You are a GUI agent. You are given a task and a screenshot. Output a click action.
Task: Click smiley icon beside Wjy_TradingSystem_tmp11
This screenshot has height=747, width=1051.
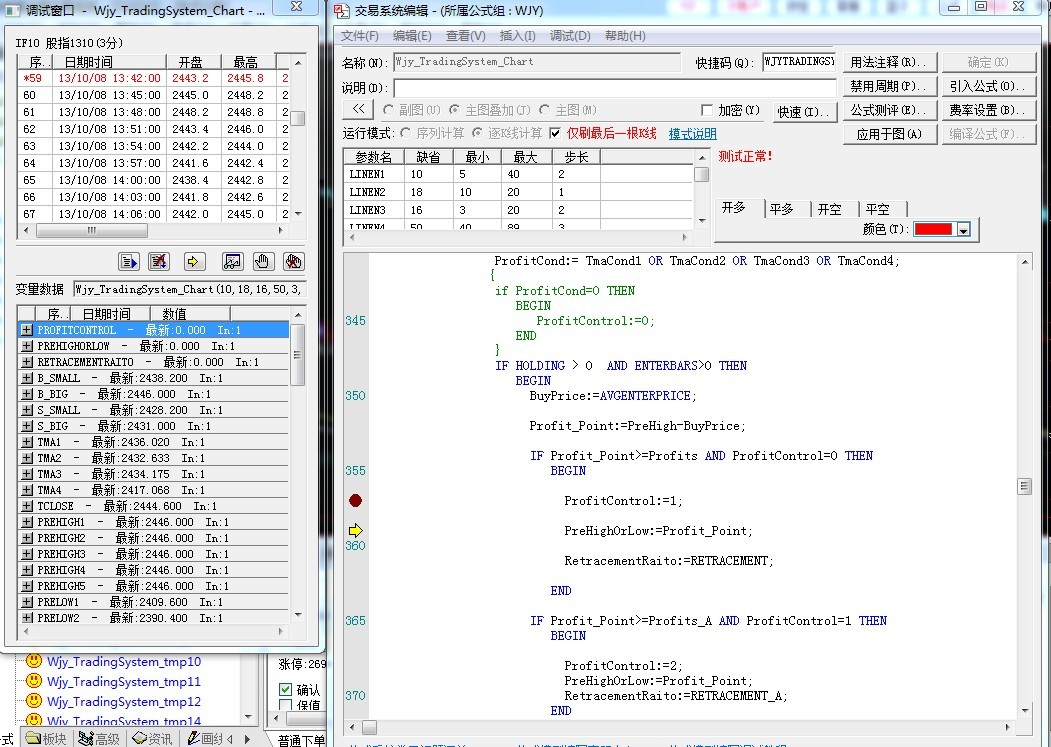pos(34,681)
